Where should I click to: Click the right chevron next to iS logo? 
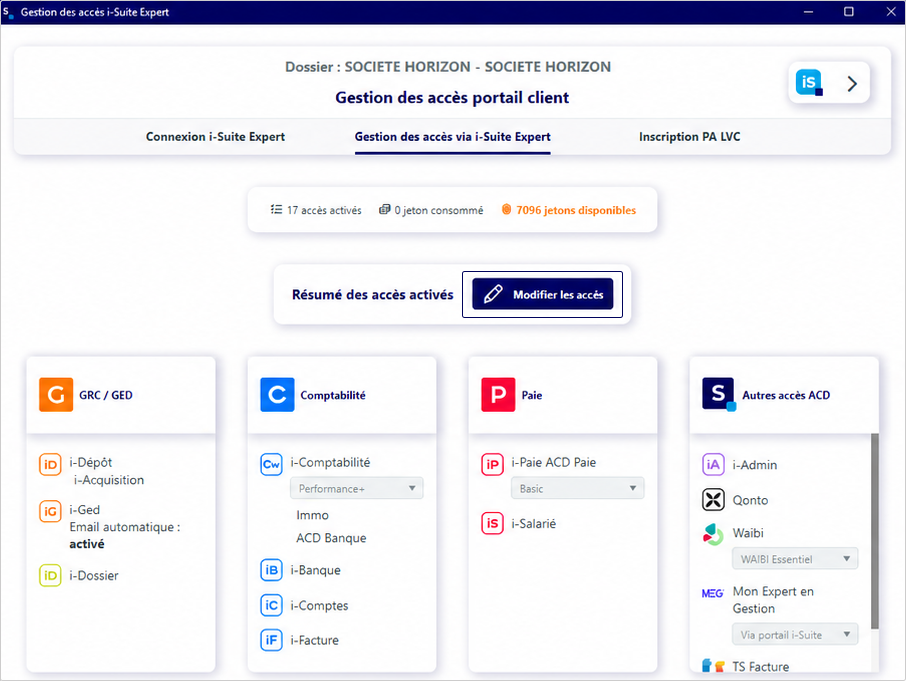[852, 84]
